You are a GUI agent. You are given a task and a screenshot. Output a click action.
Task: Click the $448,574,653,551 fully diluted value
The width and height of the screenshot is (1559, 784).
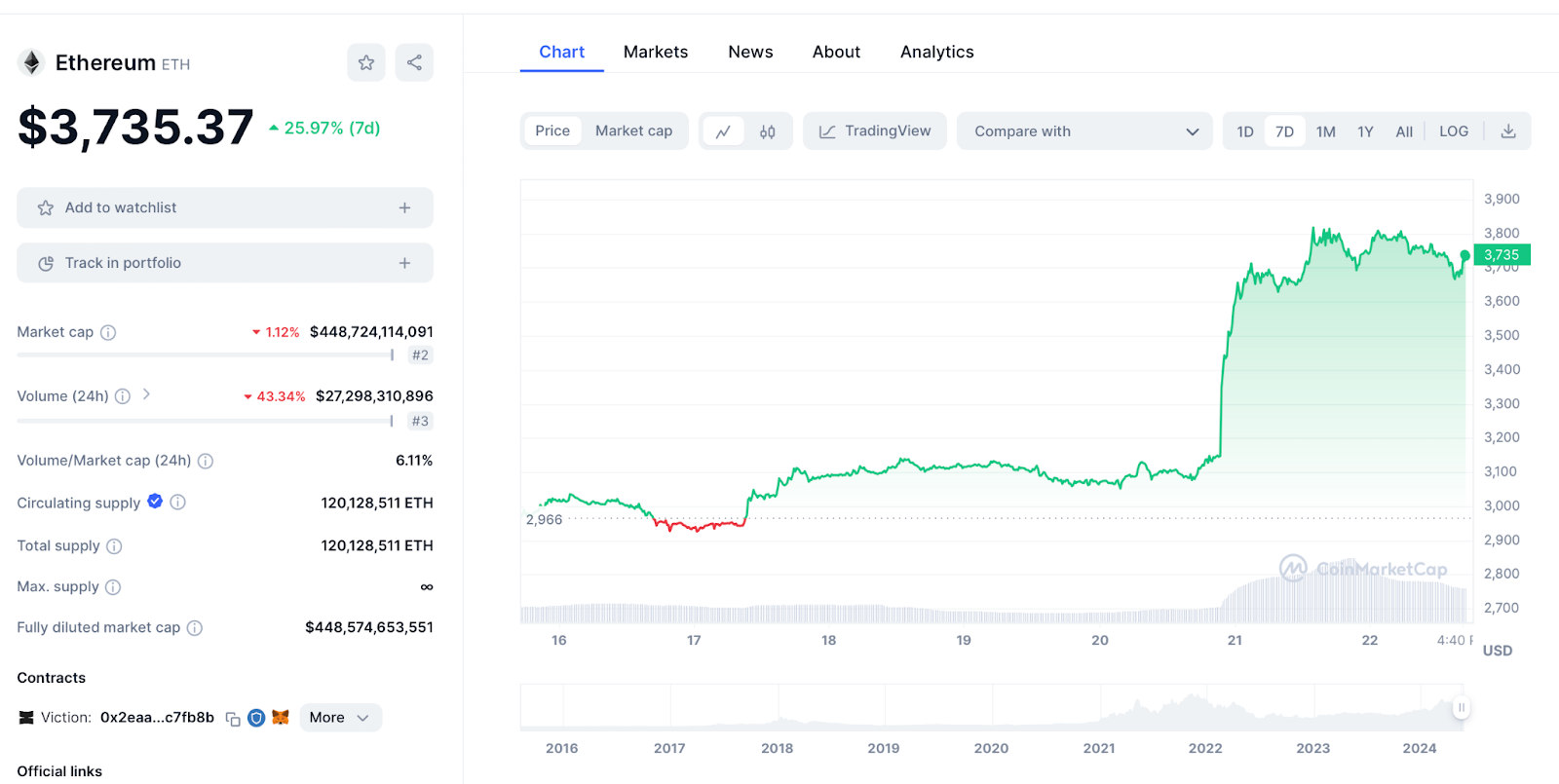click(x=369, y=628)
